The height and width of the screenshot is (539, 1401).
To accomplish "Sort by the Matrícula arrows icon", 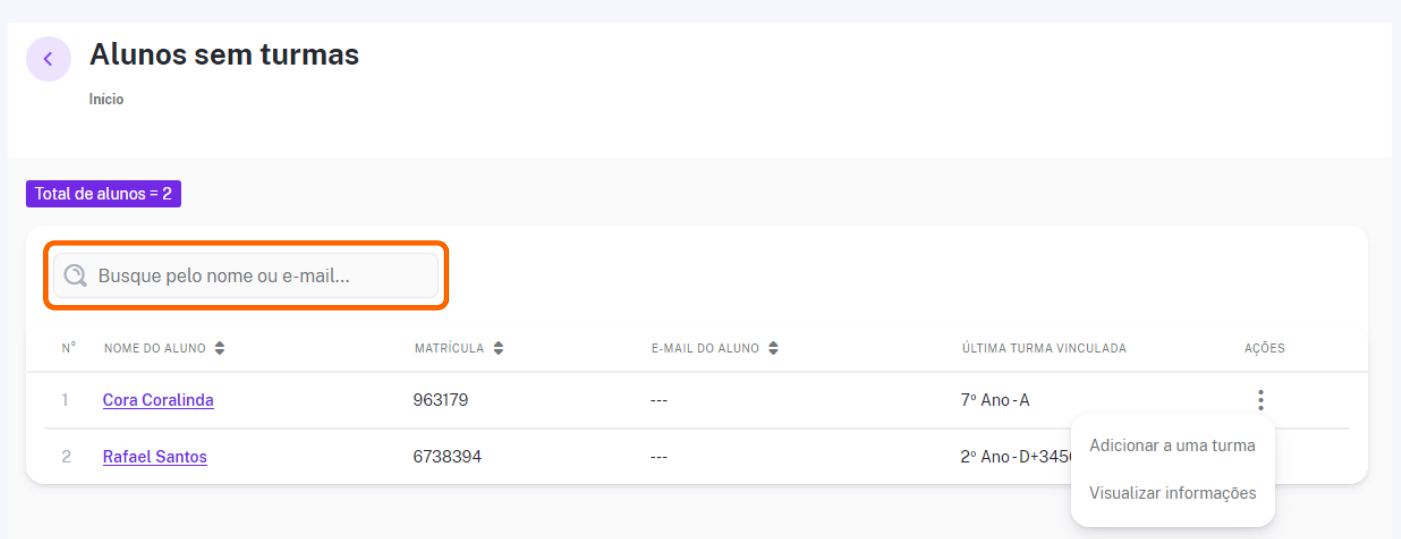I will pyautogui.click(x=498, y=348).
